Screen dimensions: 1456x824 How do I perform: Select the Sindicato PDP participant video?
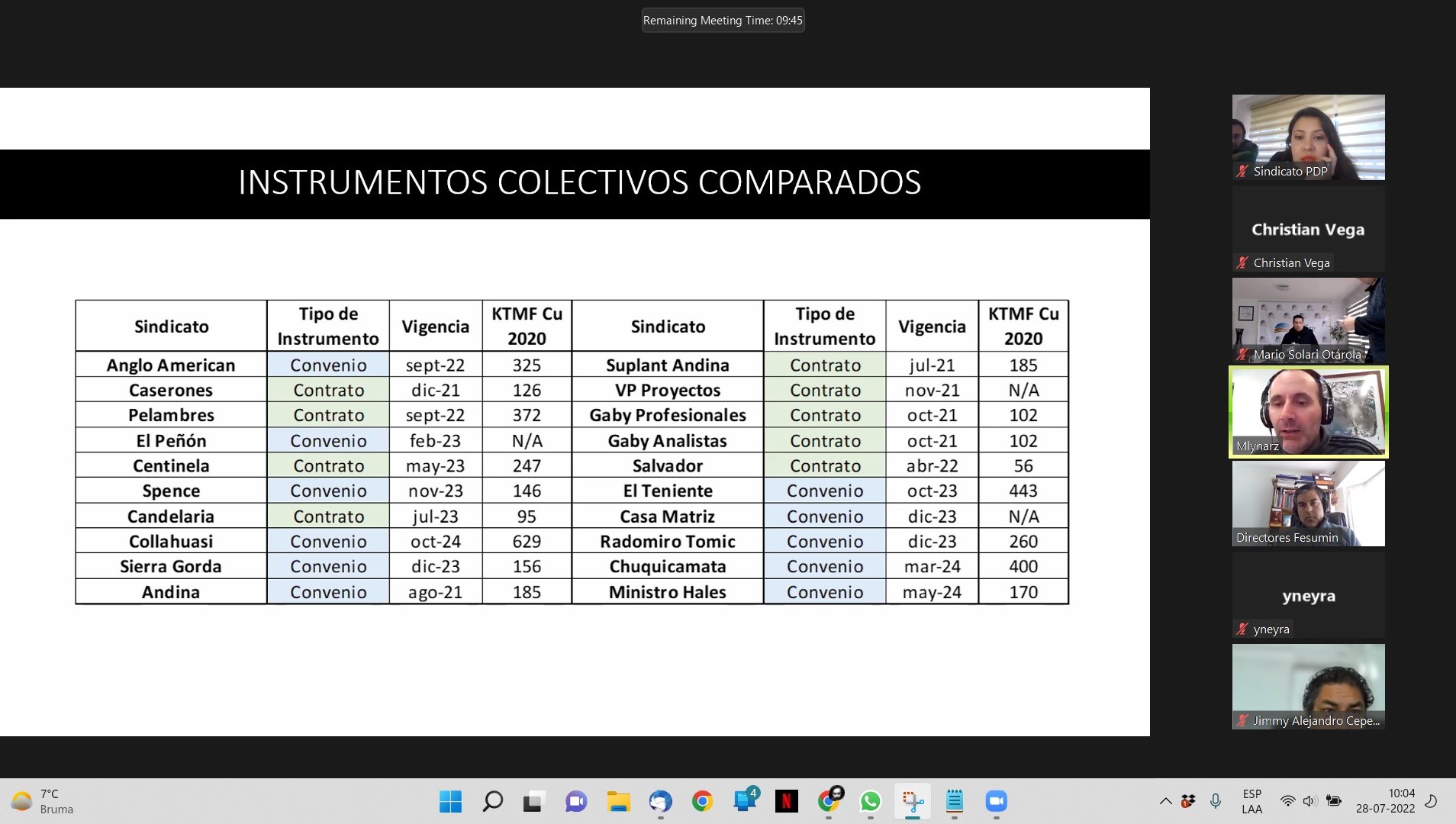click(x=1308, y=137)
